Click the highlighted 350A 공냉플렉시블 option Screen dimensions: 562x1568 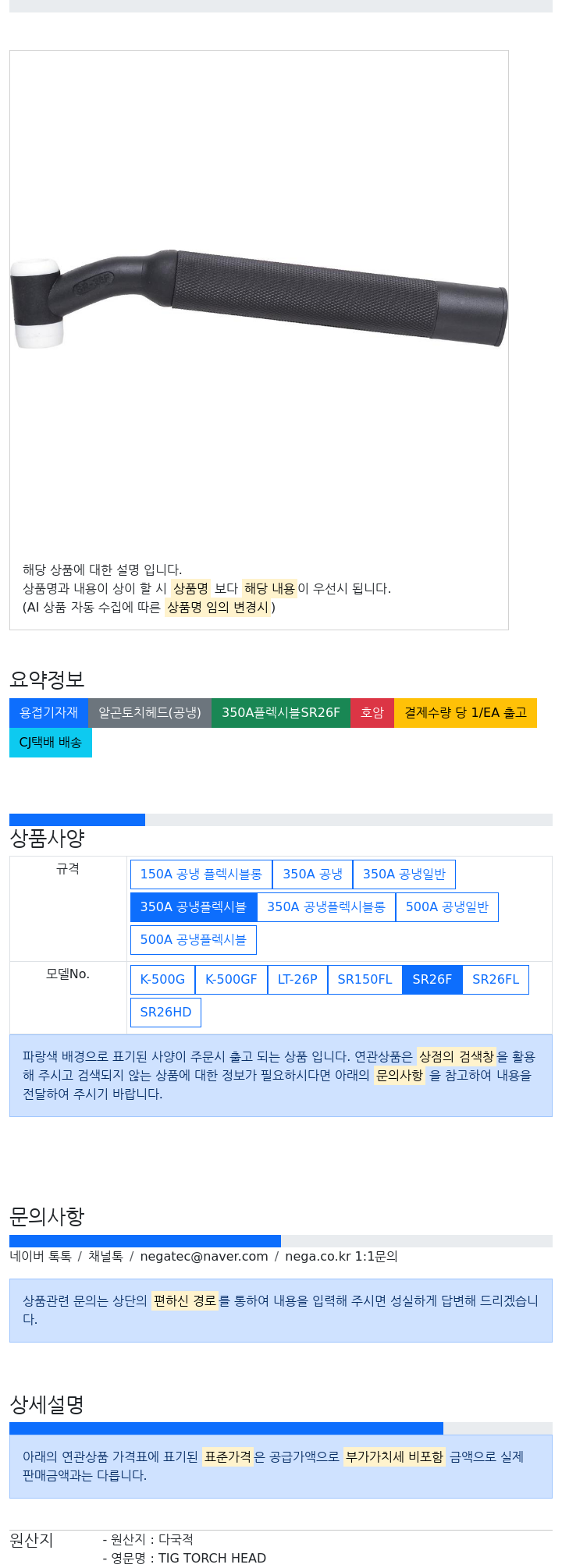coord(194,906)
